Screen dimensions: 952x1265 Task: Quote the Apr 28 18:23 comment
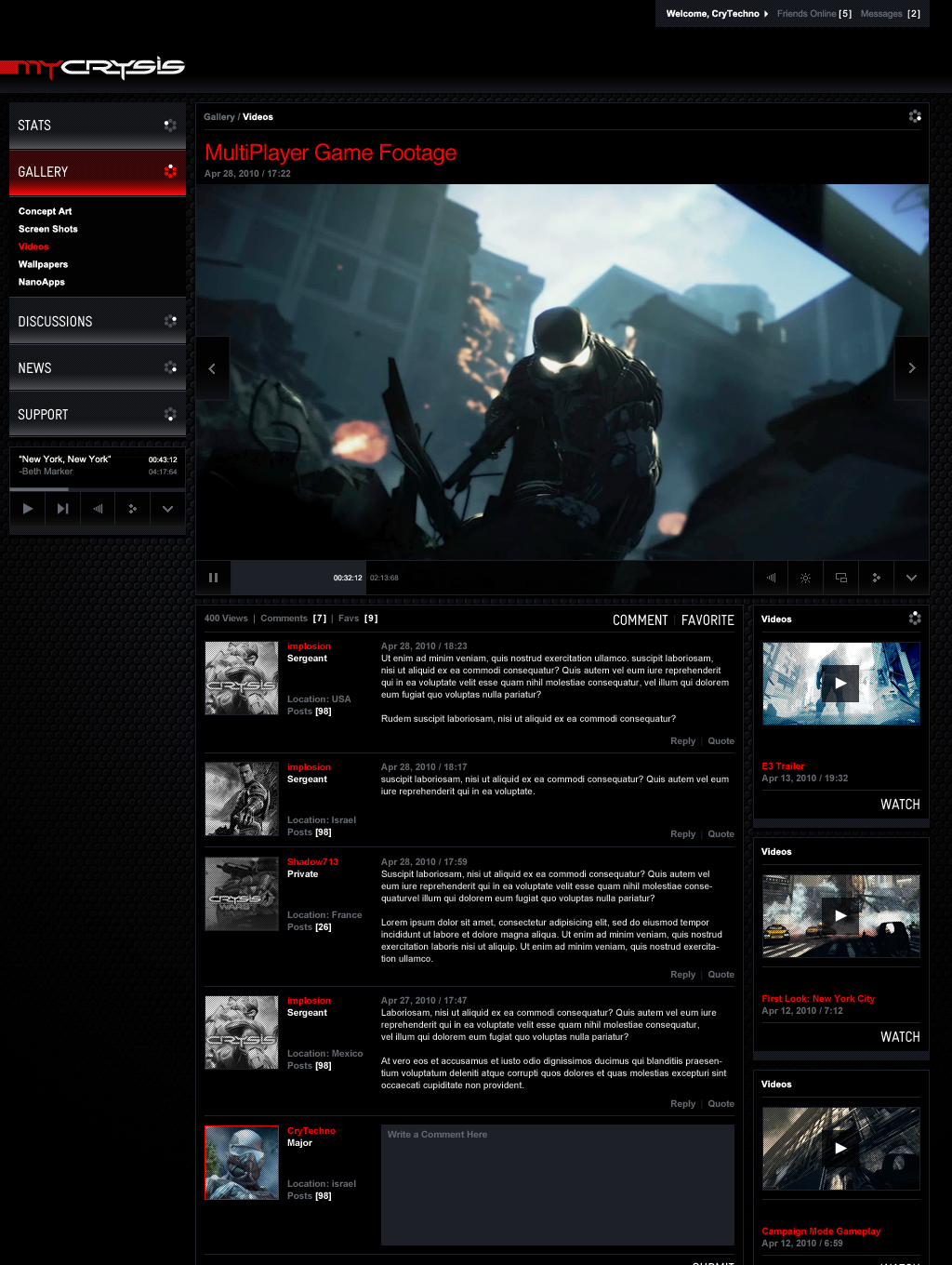[721, 741]
